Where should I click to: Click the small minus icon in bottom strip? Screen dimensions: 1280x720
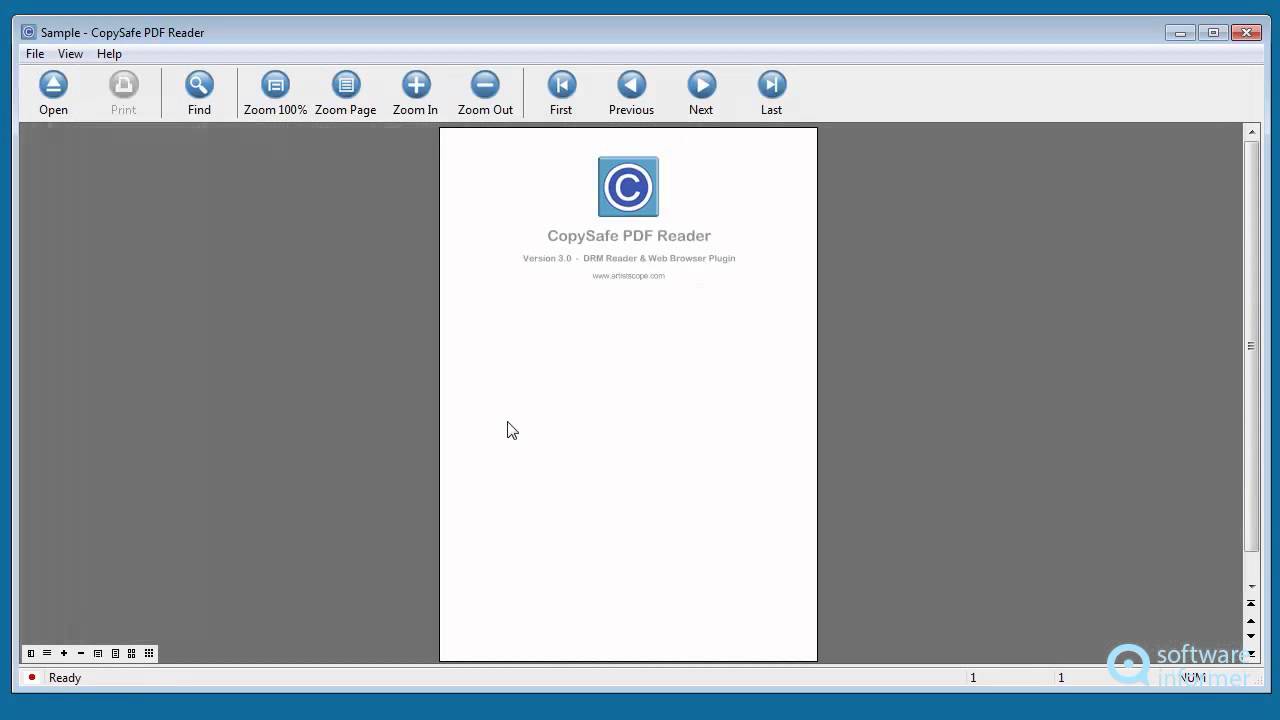click(81, 653)
